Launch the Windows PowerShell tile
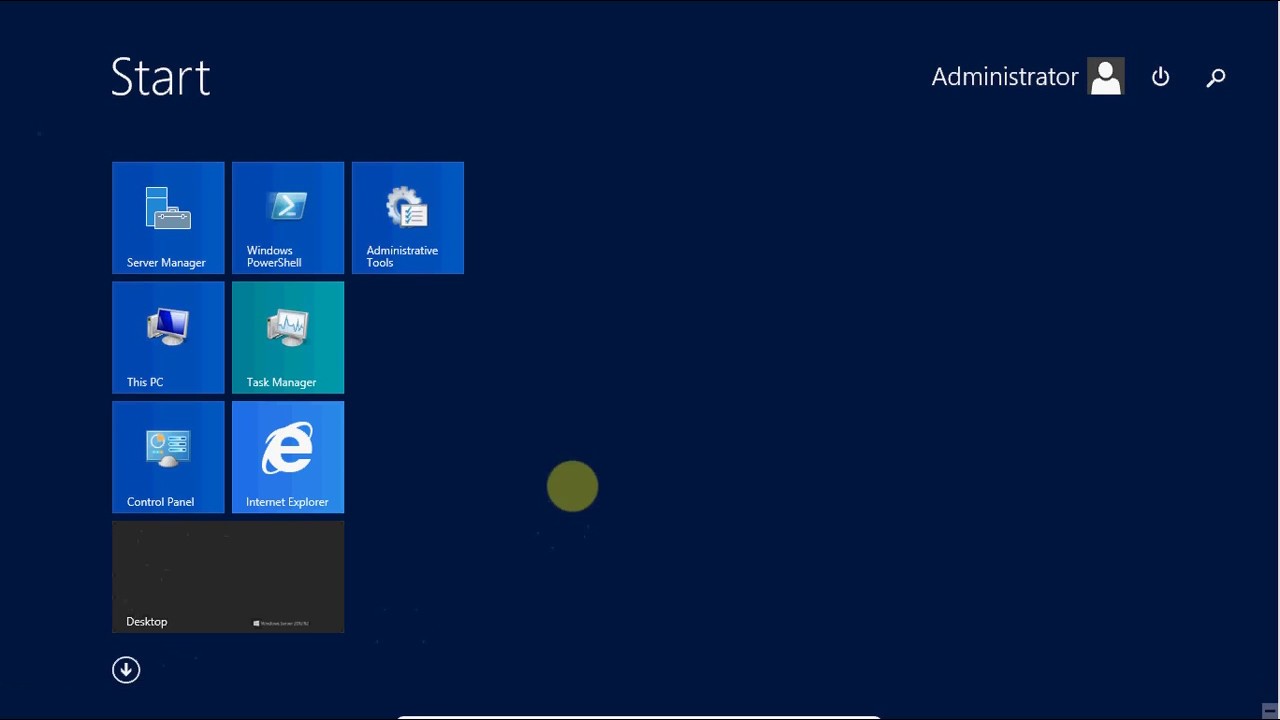The image size is (1280, 720). click(x=288, y=218)
